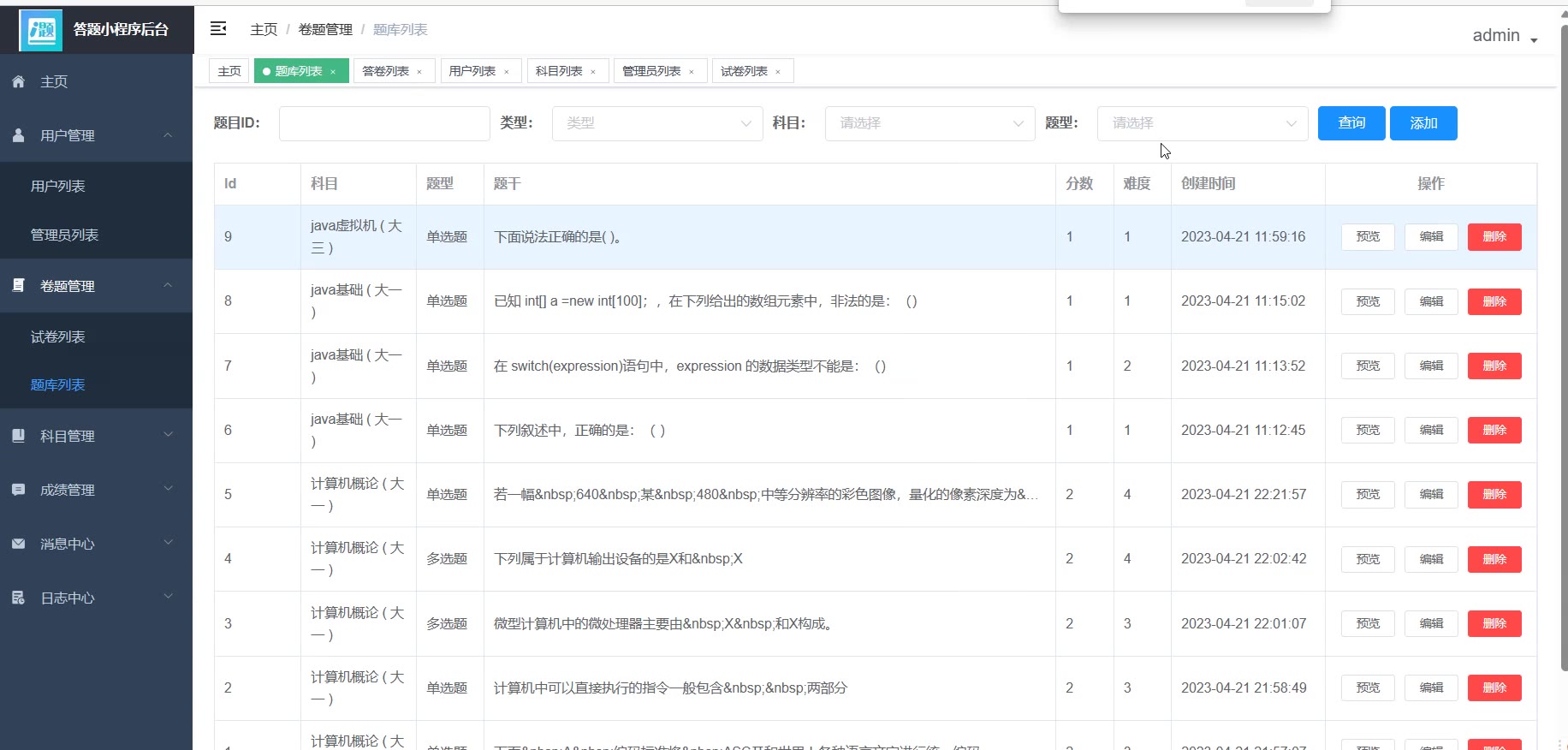Close the 答卷列表 tab

click(419, 72)
